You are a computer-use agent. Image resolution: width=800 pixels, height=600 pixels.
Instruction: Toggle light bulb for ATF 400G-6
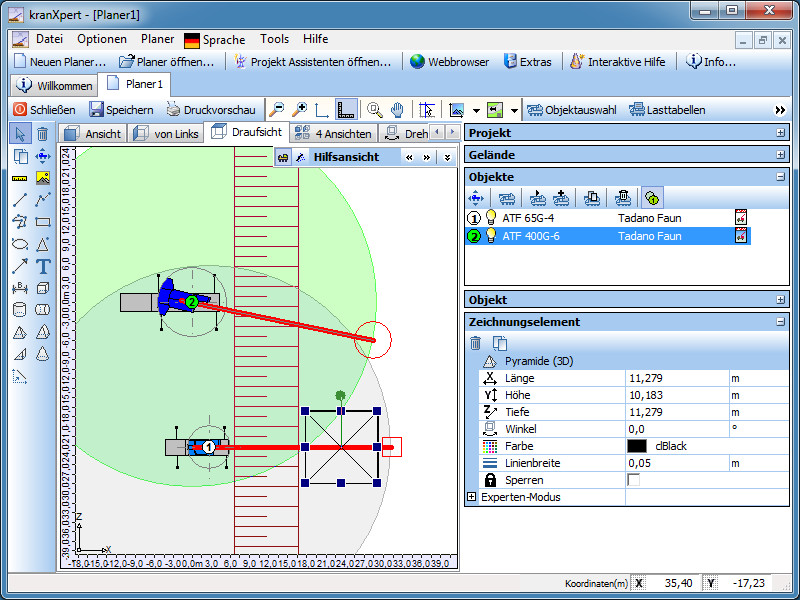point(491,236)
